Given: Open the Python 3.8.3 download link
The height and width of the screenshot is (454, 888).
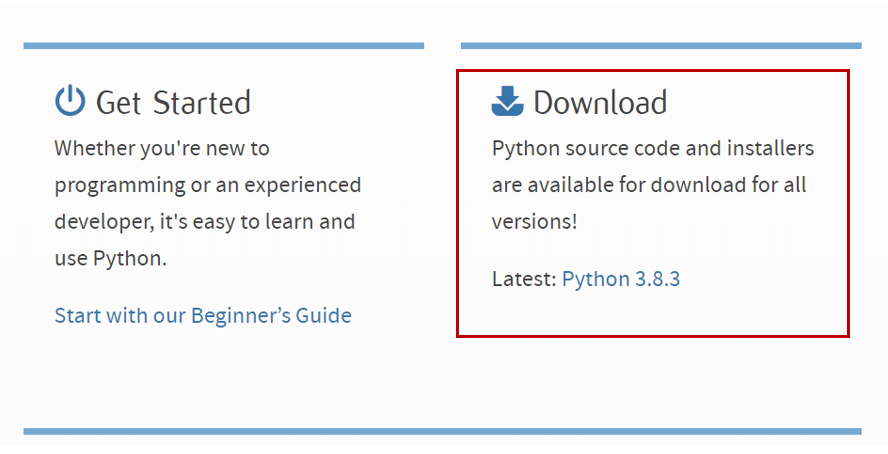Looking at the screenshot, I should pyautogui.click(x=621, y=279).
